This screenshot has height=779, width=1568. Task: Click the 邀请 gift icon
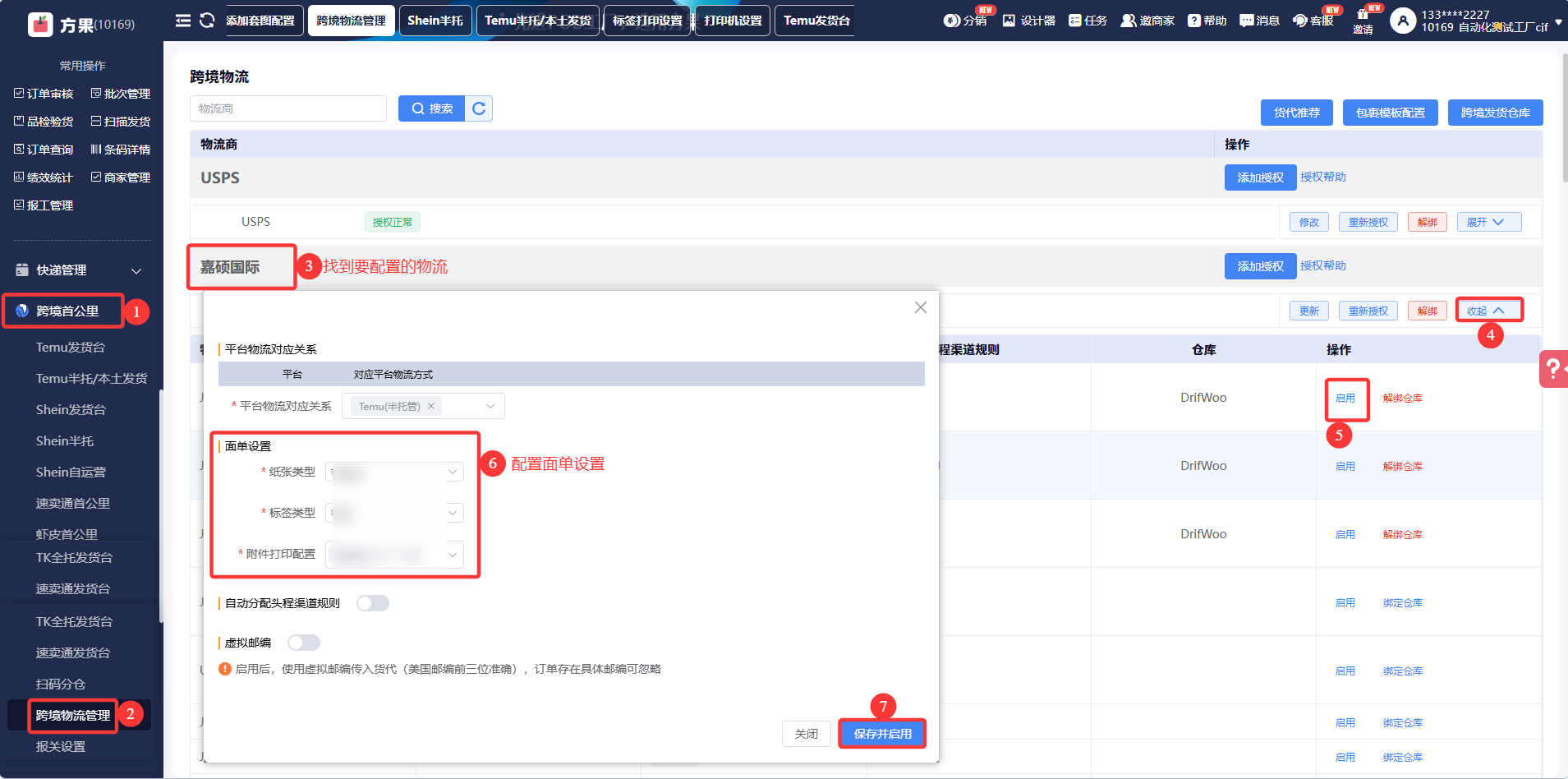coord(1363,14)
